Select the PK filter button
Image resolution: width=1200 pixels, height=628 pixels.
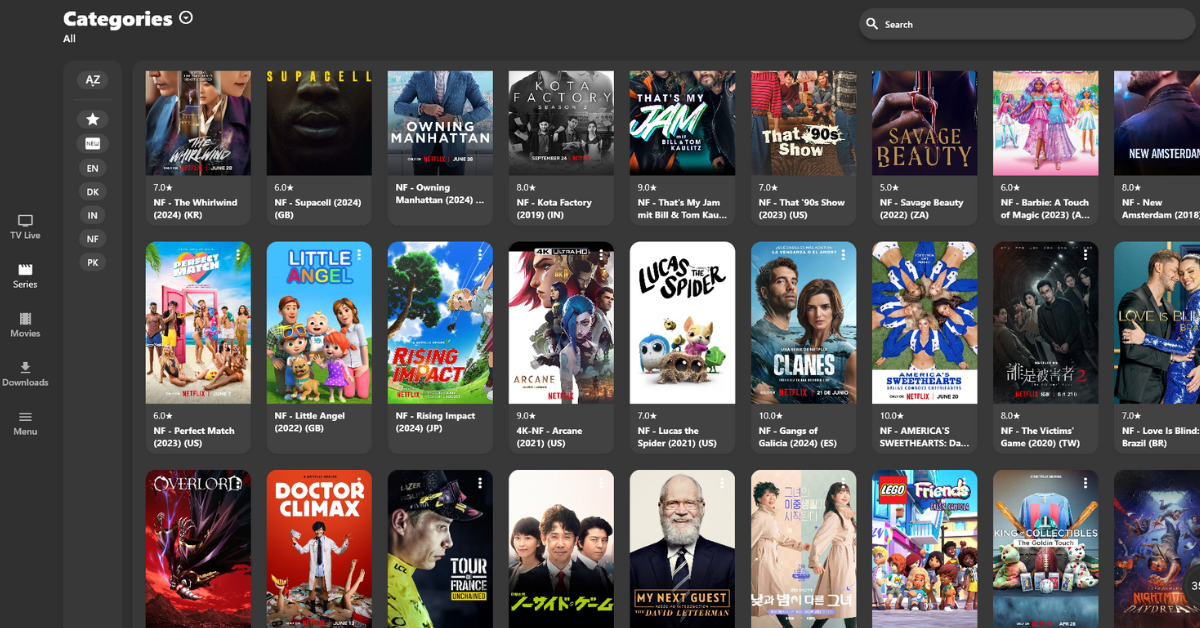point(91,262)
